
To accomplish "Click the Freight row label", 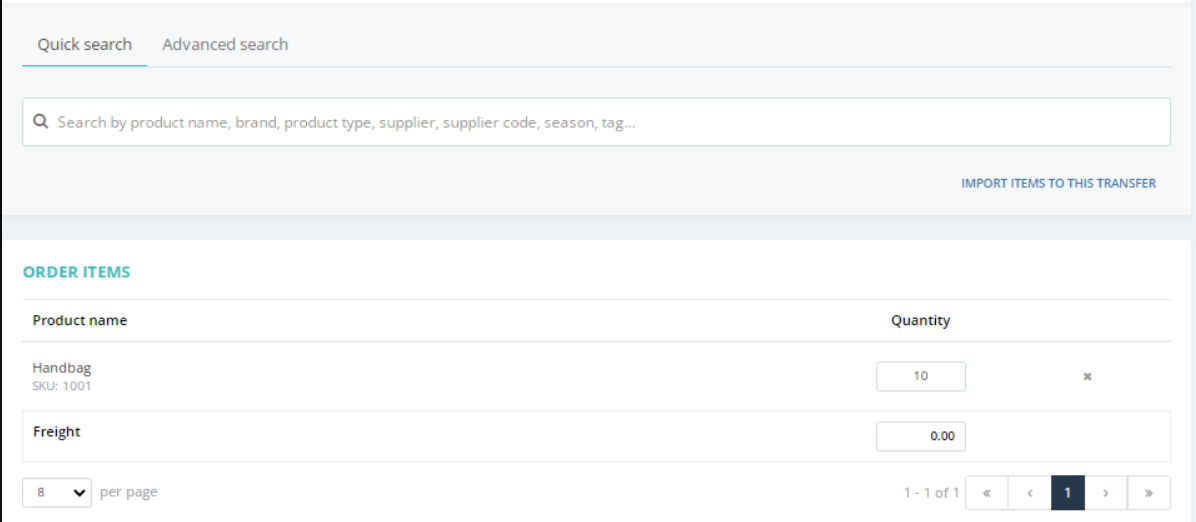I will pyautogui.click(x=56, y=432).
